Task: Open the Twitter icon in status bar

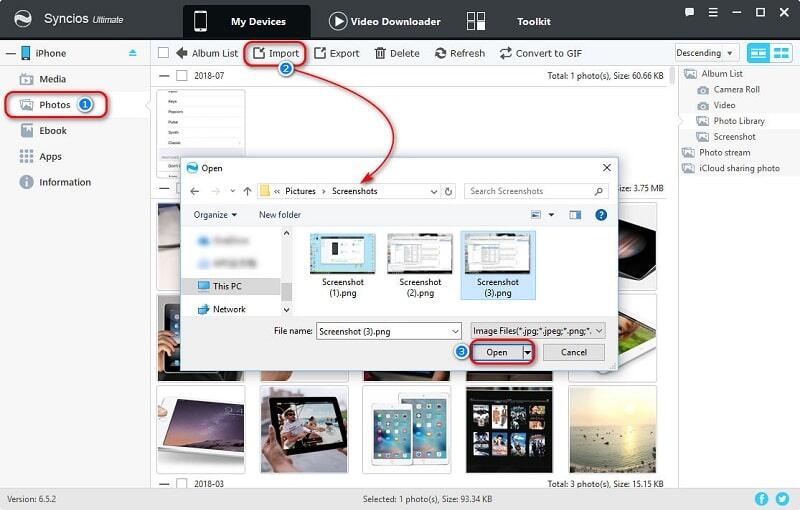Action: 783,498
